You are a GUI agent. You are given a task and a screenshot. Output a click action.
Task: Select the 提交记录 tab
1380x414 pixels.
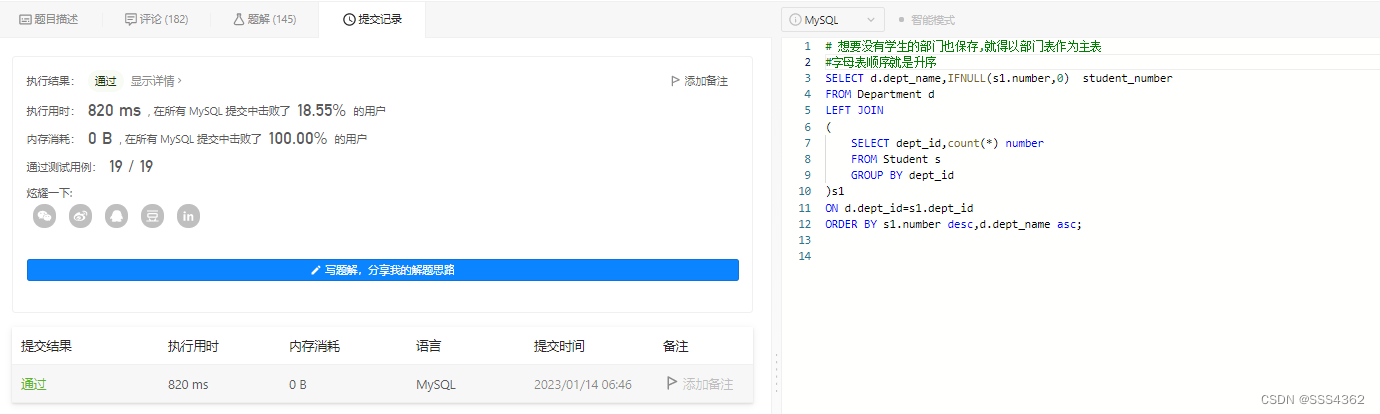tap(372, 19)
